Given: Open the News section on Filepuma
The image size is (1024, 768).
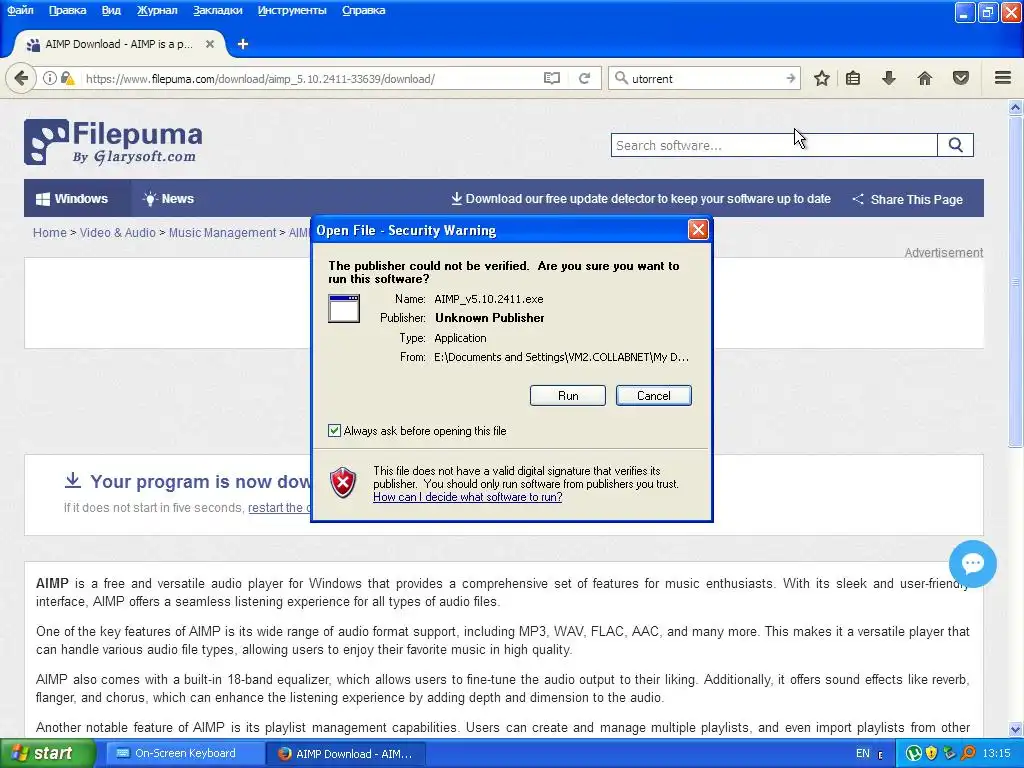Looking at the screenshot, I should tap(168, 199).
